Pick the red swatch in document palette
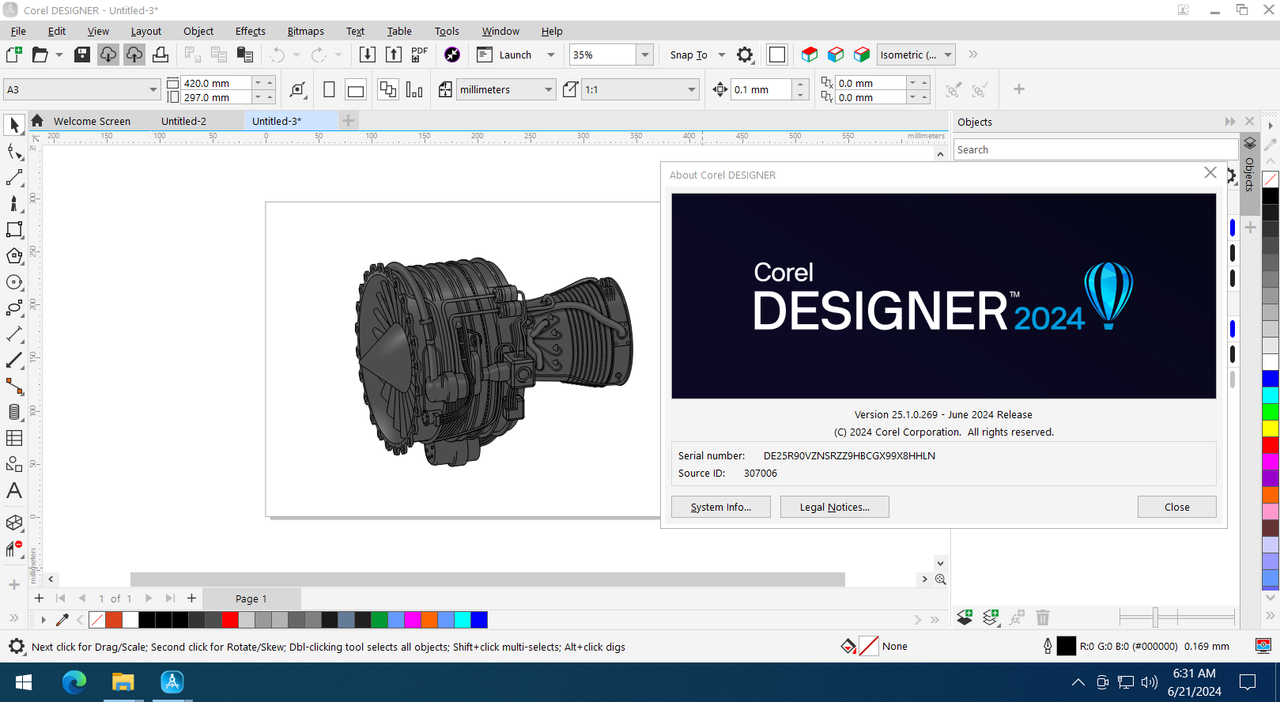The height and width of the screenshot is (702, 1280). [x=228, y=620]
